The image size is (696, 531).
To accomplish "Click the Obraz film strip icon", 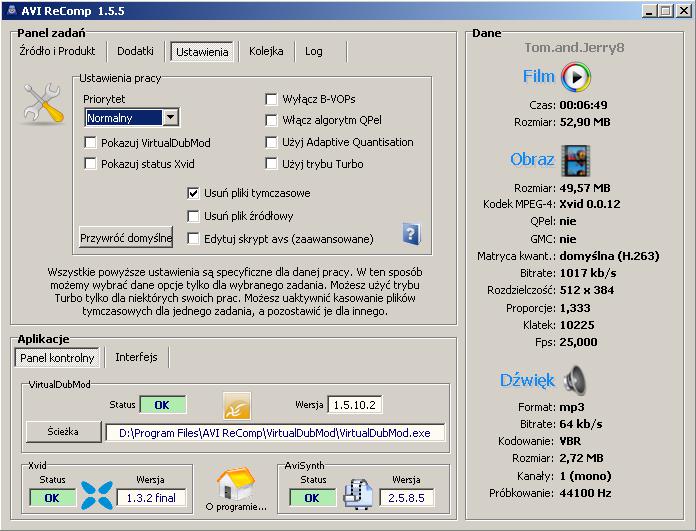I will pyautogui.click(x=576, y=160).
